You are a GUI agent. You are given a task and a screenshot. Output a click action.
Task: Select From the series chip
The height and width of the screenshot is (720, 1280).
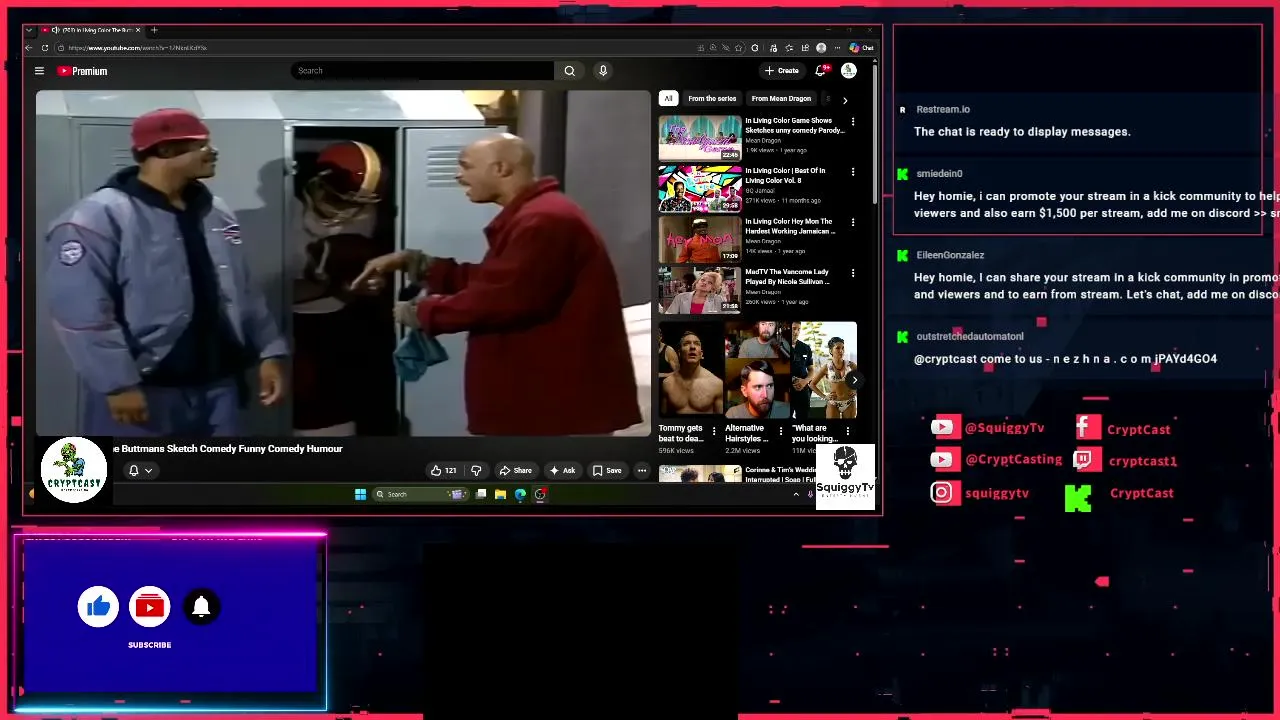pyautogui.click(x=712, y=99)
